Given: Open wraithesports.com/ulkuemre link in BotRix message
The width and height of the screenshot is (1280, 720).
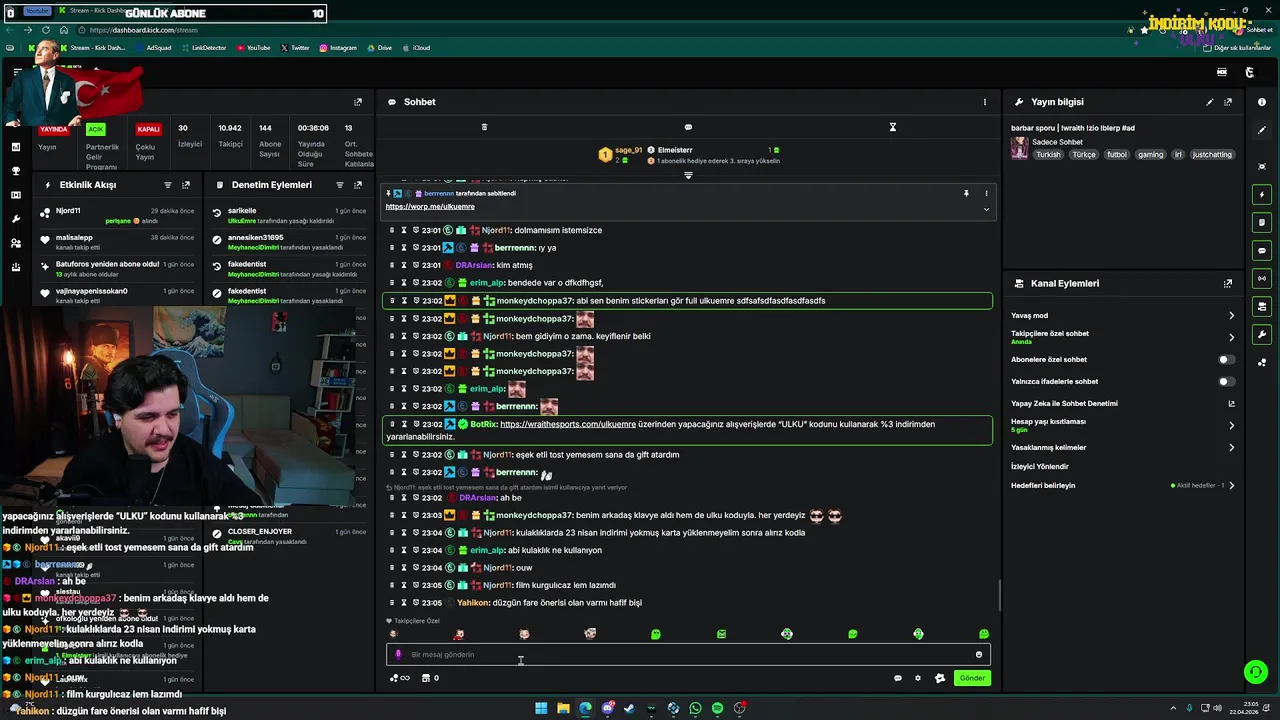Looking at the screenshot, I should 568,424.
